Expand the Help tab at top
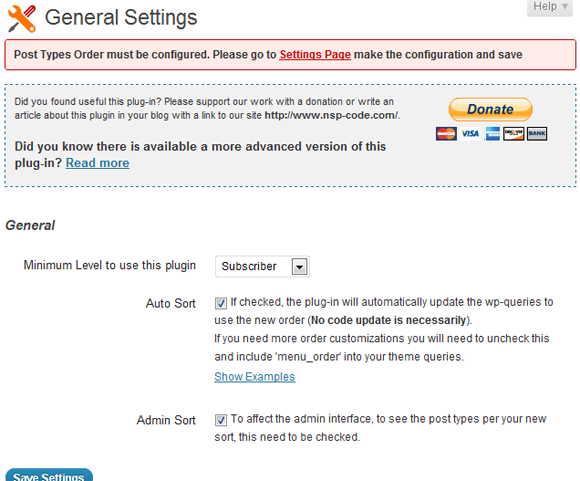 coord(550,7)
